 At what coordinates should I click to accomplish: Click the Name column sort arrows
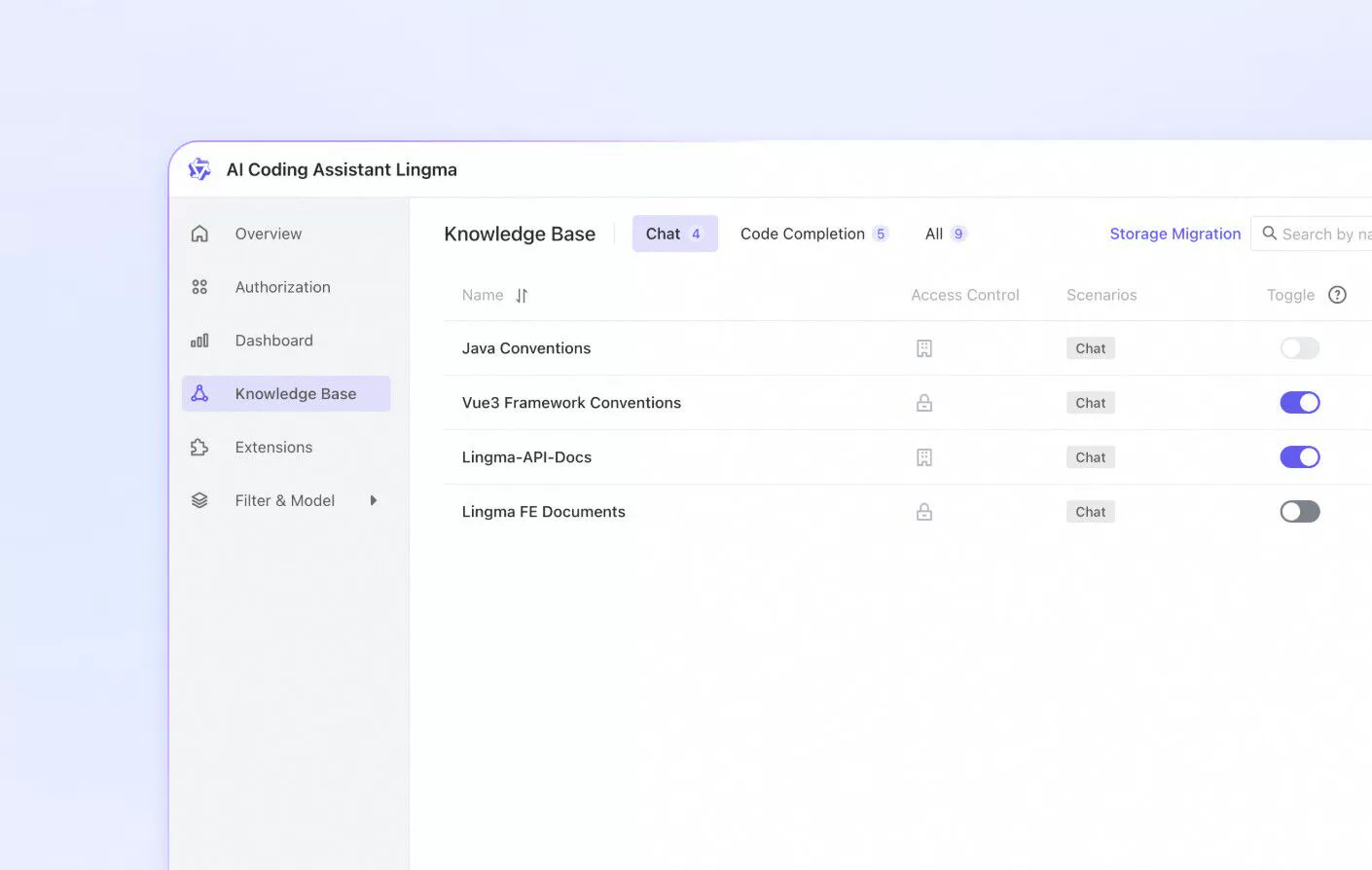pyautogui.click(x=522, y=295)
